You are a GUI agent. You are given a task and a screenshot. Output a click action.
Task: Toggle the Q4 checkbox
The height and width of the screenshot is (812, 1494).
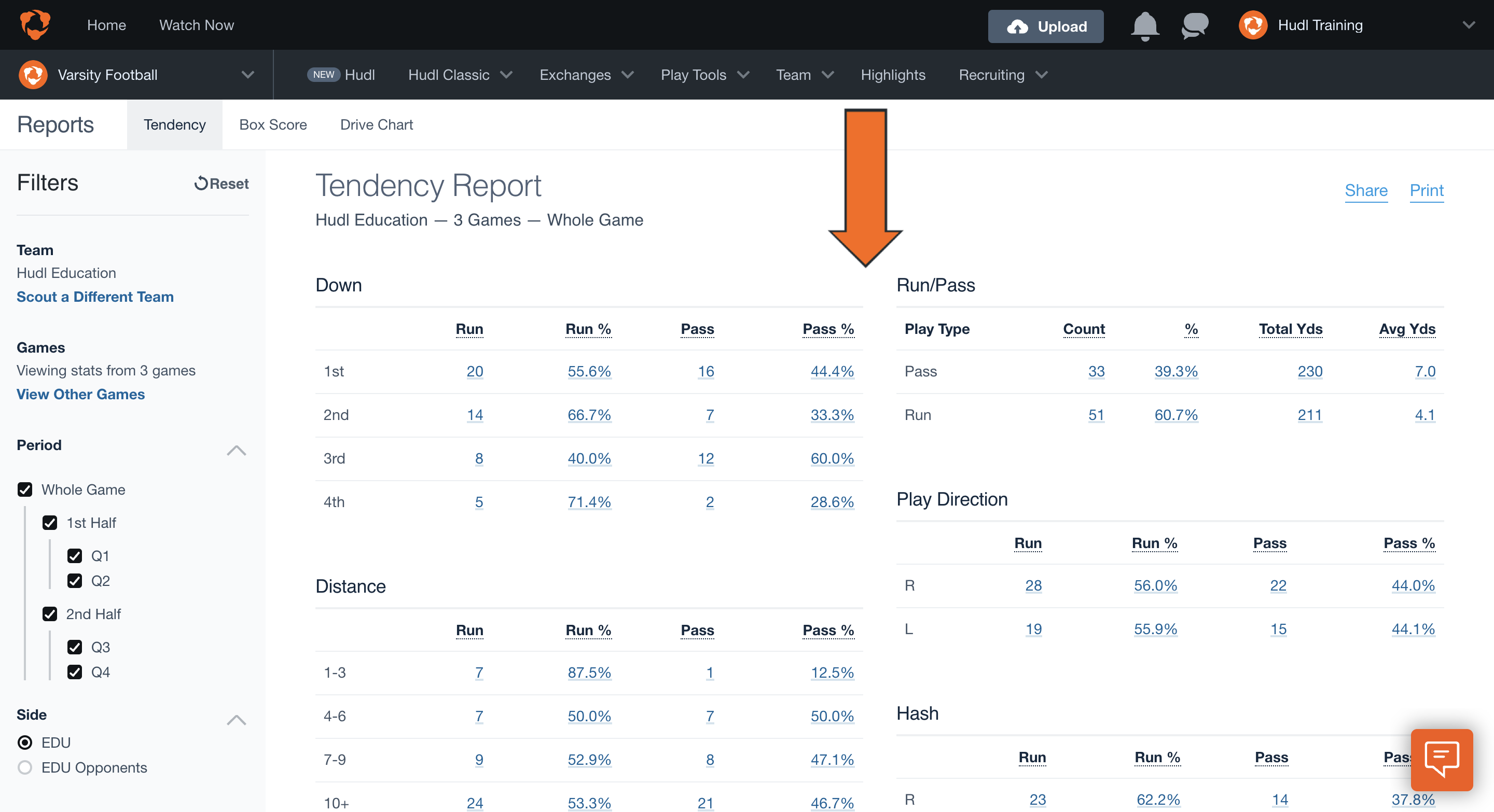[x=75, y=671]
